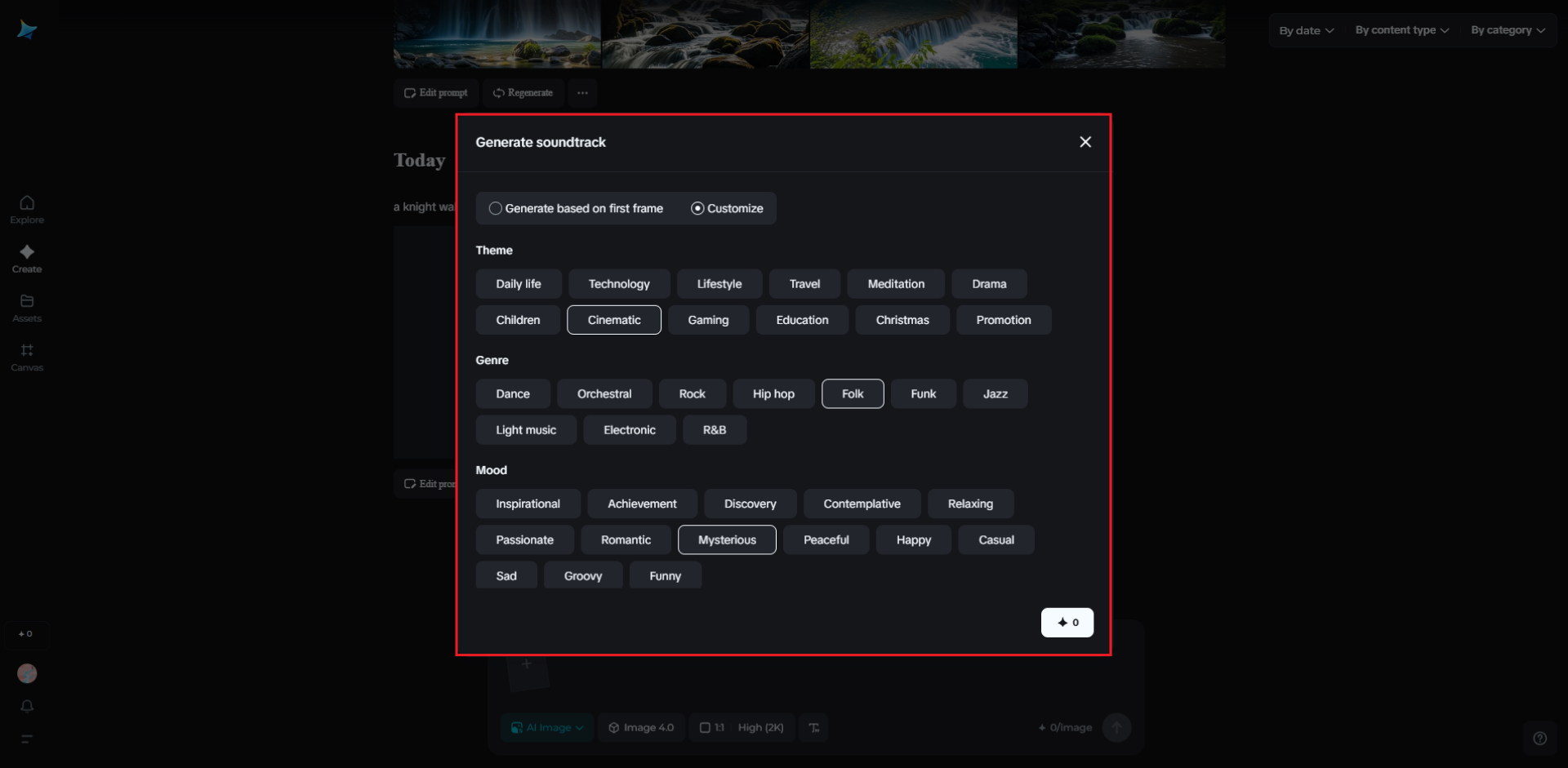Expand the By content type dropdown
The height and width of the screenshot is (768, 1568).
[x=1401, y=30]
